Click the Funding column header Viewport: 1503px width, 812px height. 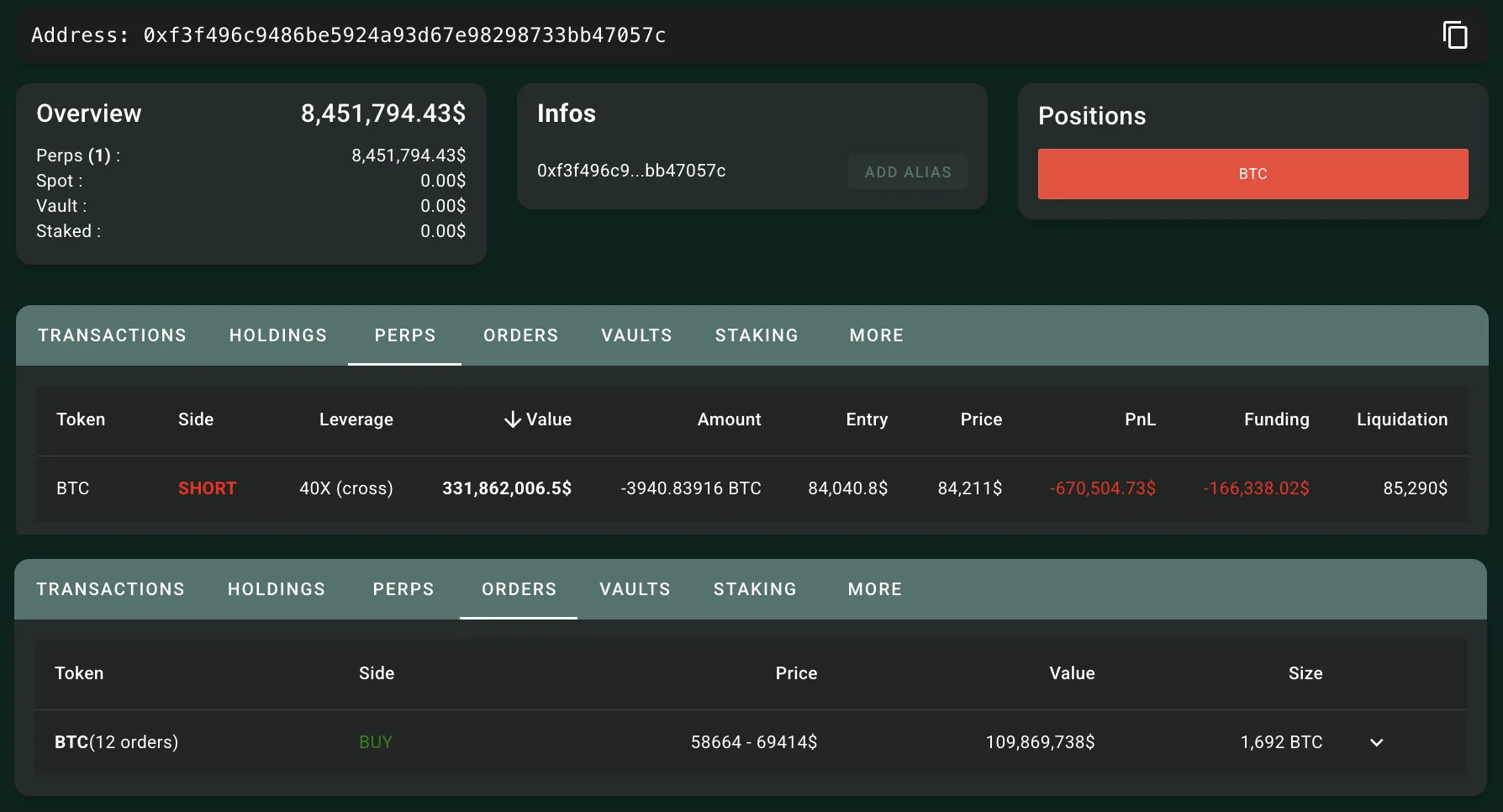(1276, 419)
